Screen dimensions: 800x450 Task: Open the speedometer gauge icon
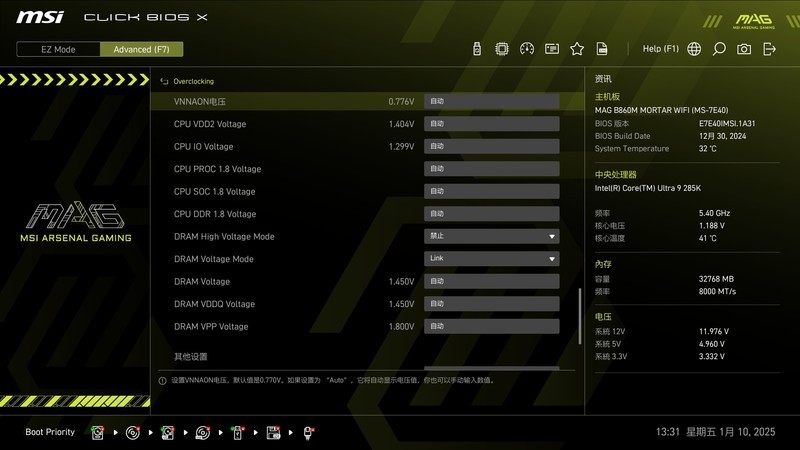point(527,49)
